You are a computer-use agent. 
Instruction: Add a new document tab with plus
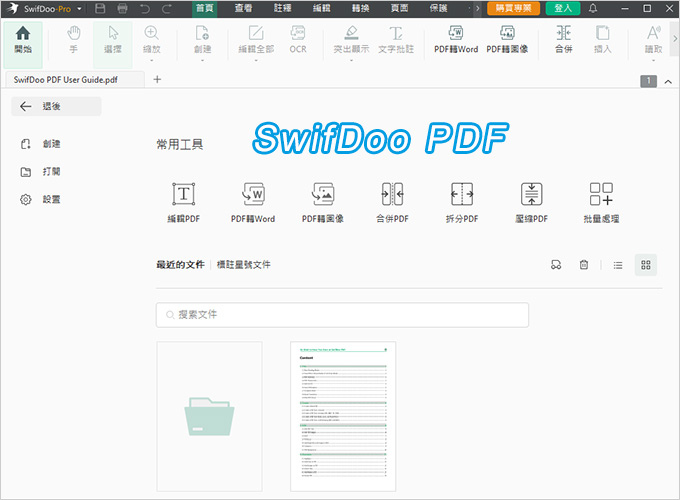click(x=157, y=79)
